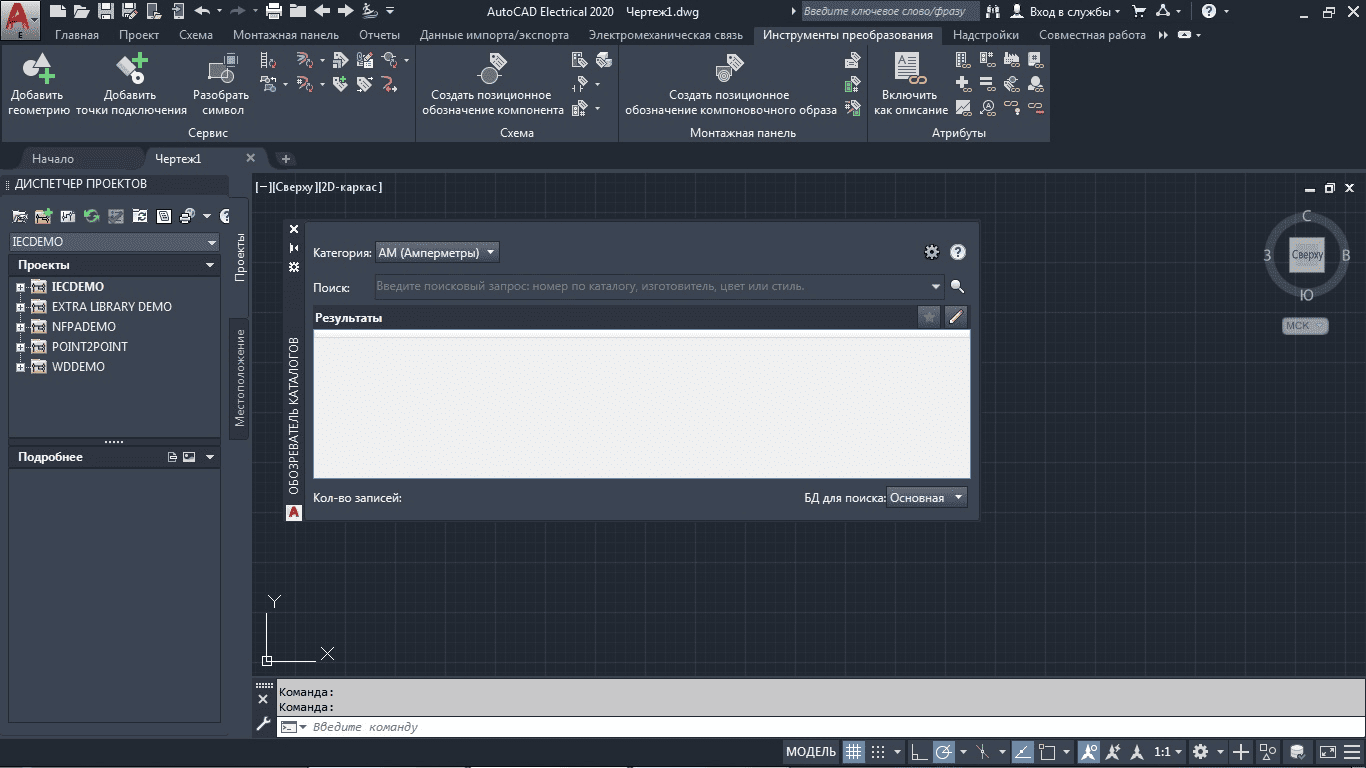Image resolution: width=1366 pixels, height=768 pixels.
Task: Click the [Сверху] viewport view label
Action: tap(296, 187)
